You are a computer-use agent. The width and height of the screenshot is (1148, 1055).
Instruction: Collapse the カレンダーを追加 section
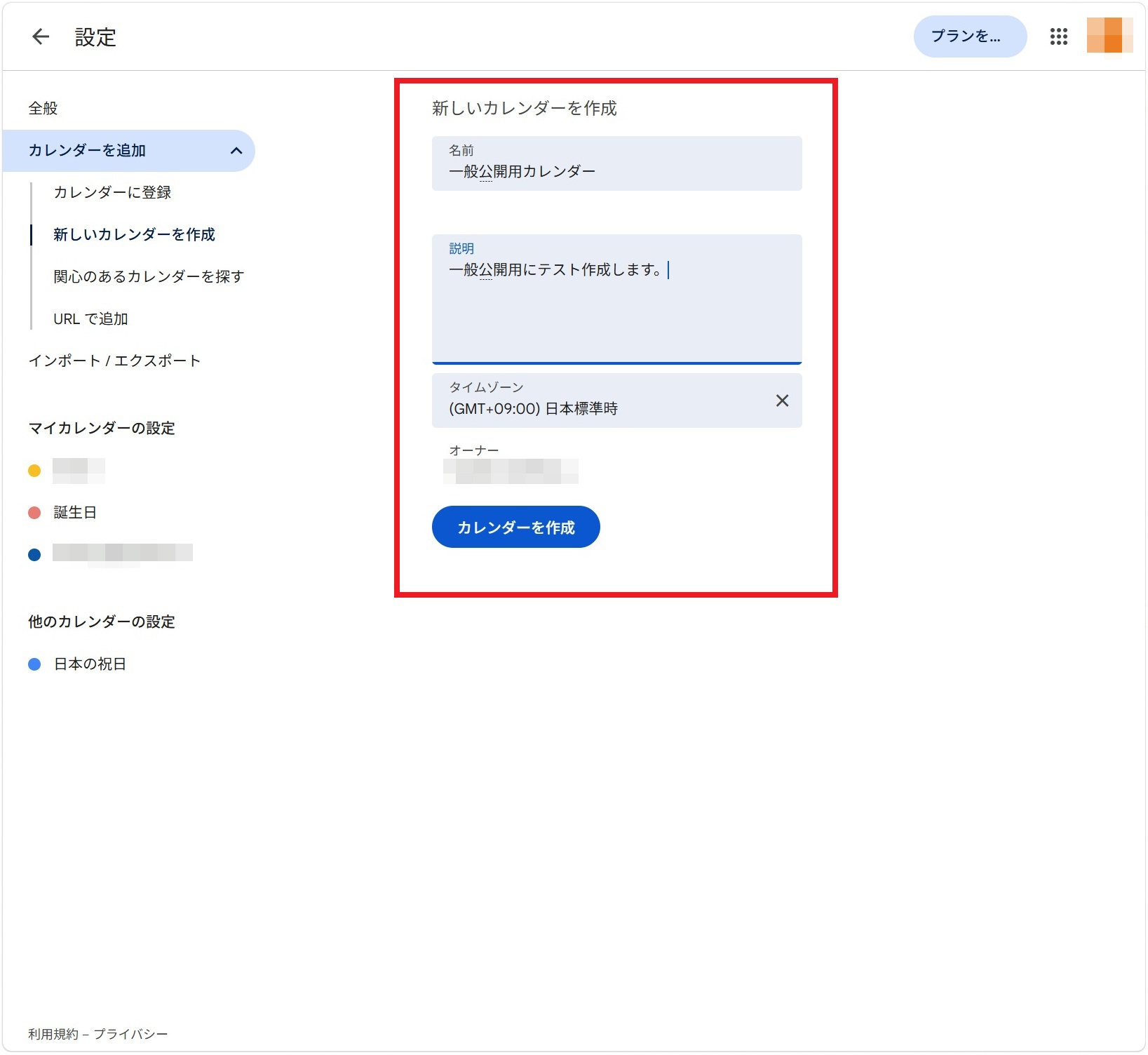coord(238,150)
